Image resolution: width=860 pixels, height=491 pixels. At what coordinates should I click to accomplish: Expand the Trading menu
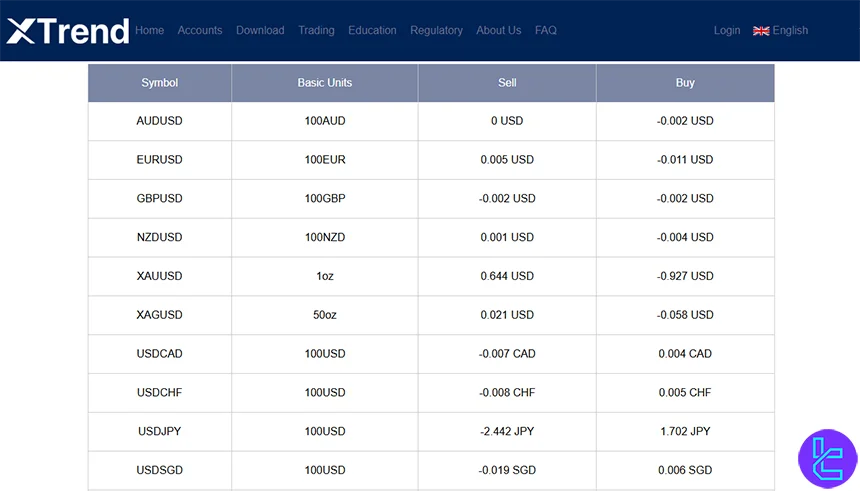click(316, 31)
